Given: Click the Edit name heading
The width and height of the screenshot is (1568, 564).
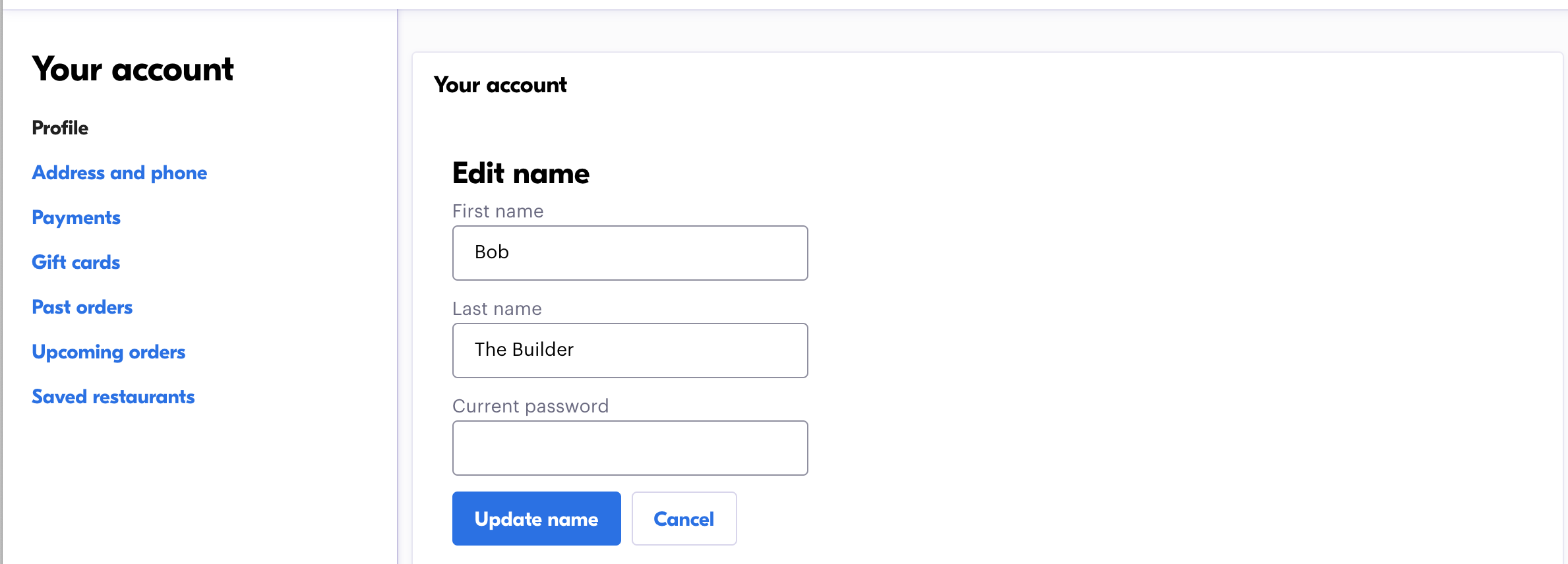Looking at the screenshot, I should click(521, 173).
